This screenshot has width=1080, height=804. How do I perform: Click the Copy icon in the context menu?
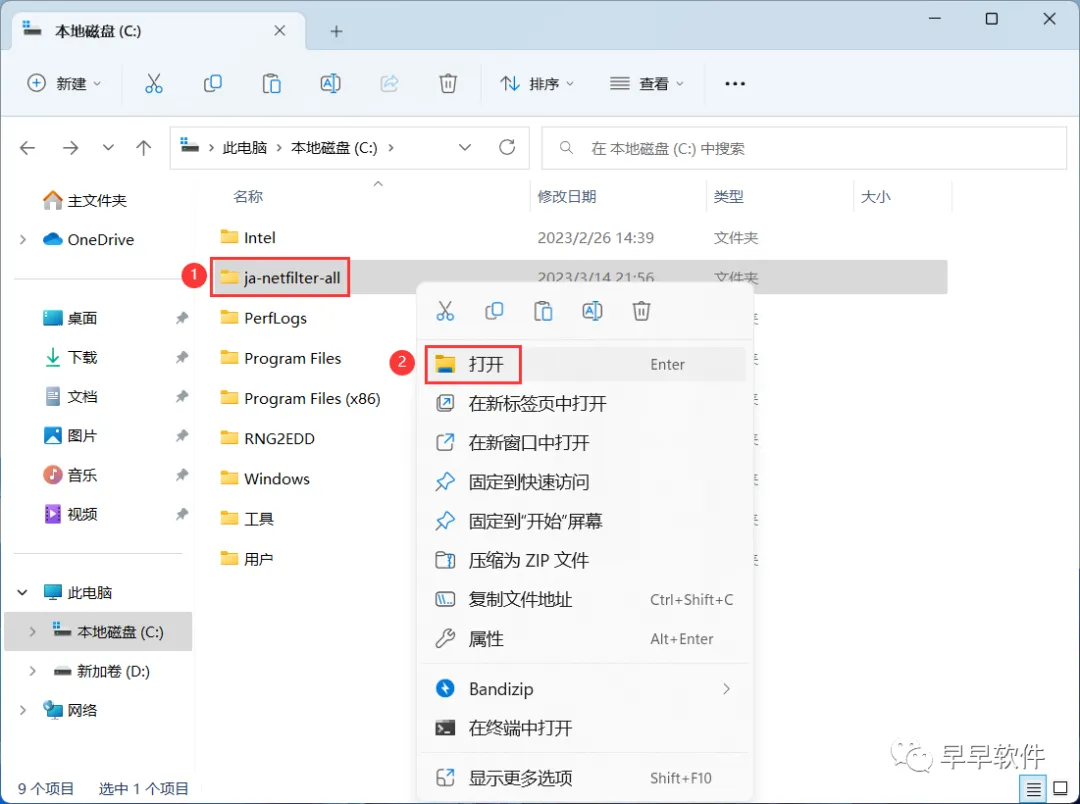[494, 311]
